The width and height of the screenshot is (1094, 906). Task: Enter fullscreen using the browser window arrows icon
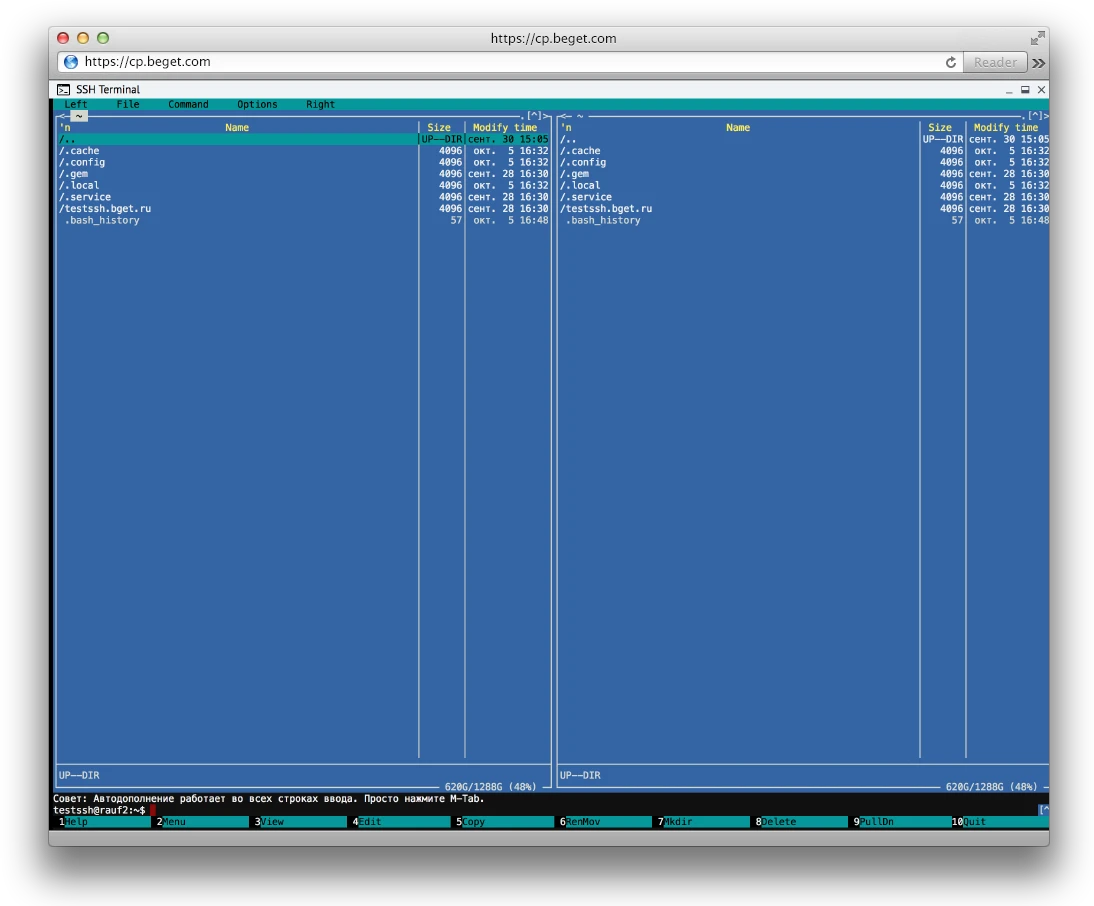tap(1037, 38)
